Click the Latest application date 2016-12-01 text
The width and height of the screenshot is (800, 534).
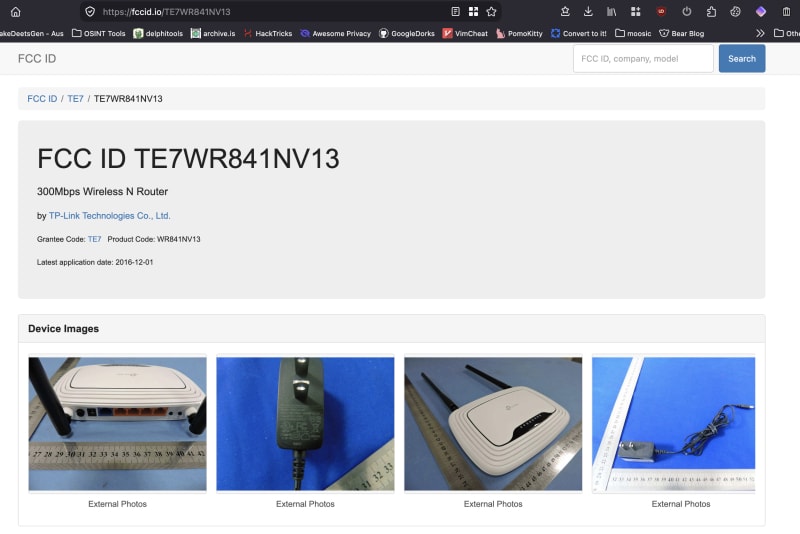(95, 262)
